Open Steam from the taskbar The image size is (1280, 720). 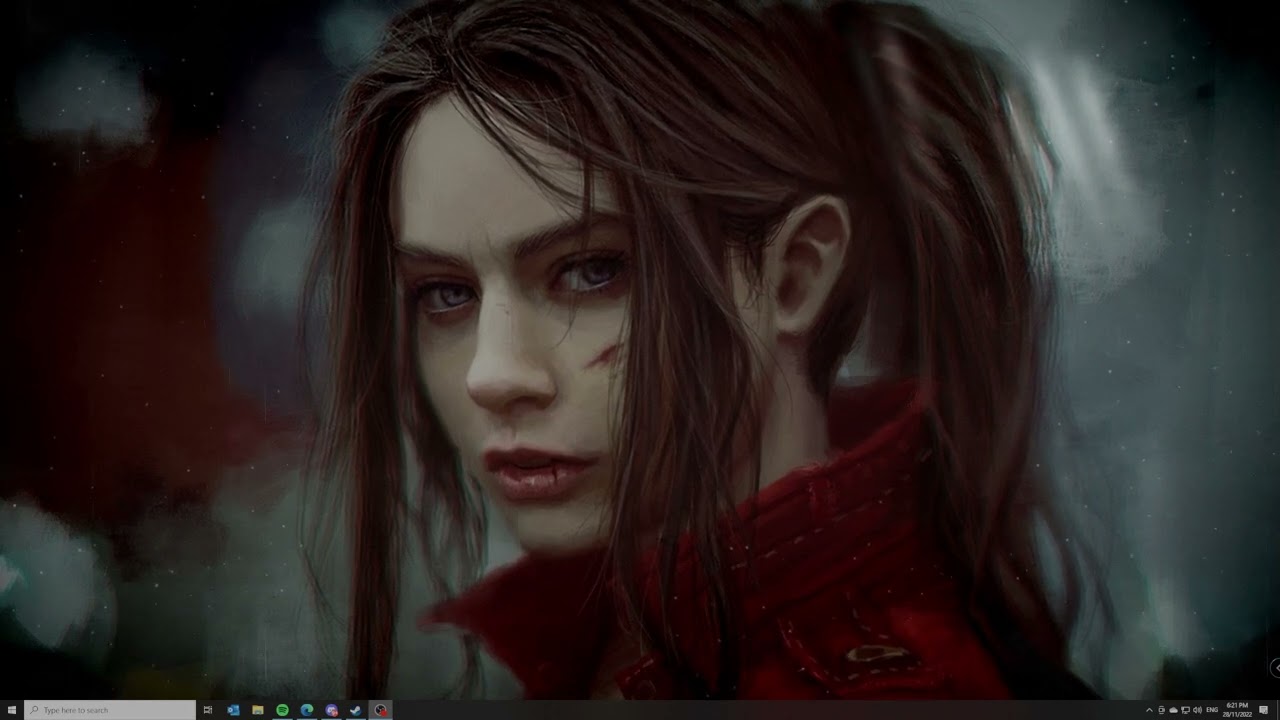tap(356, 710)
